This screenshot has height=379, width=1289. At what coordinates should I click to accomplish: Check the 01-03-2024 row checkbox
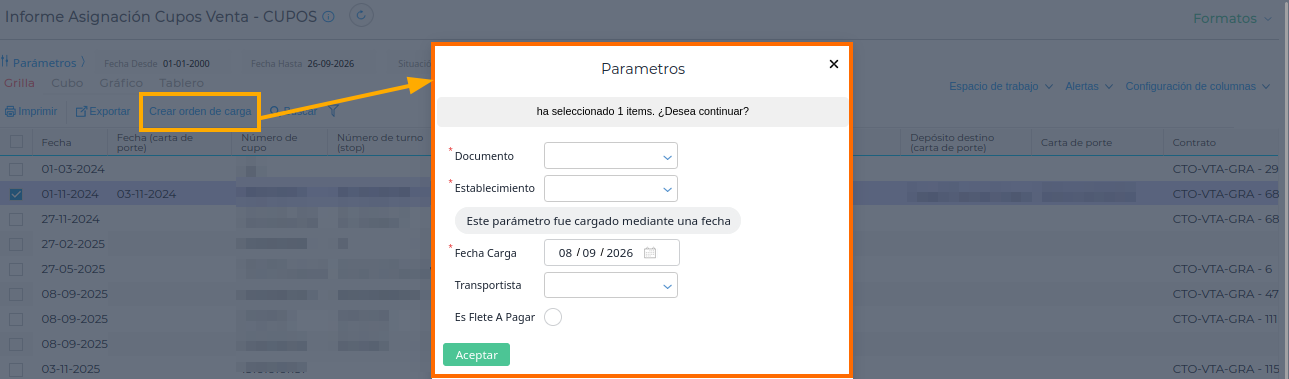click(16, 169)
